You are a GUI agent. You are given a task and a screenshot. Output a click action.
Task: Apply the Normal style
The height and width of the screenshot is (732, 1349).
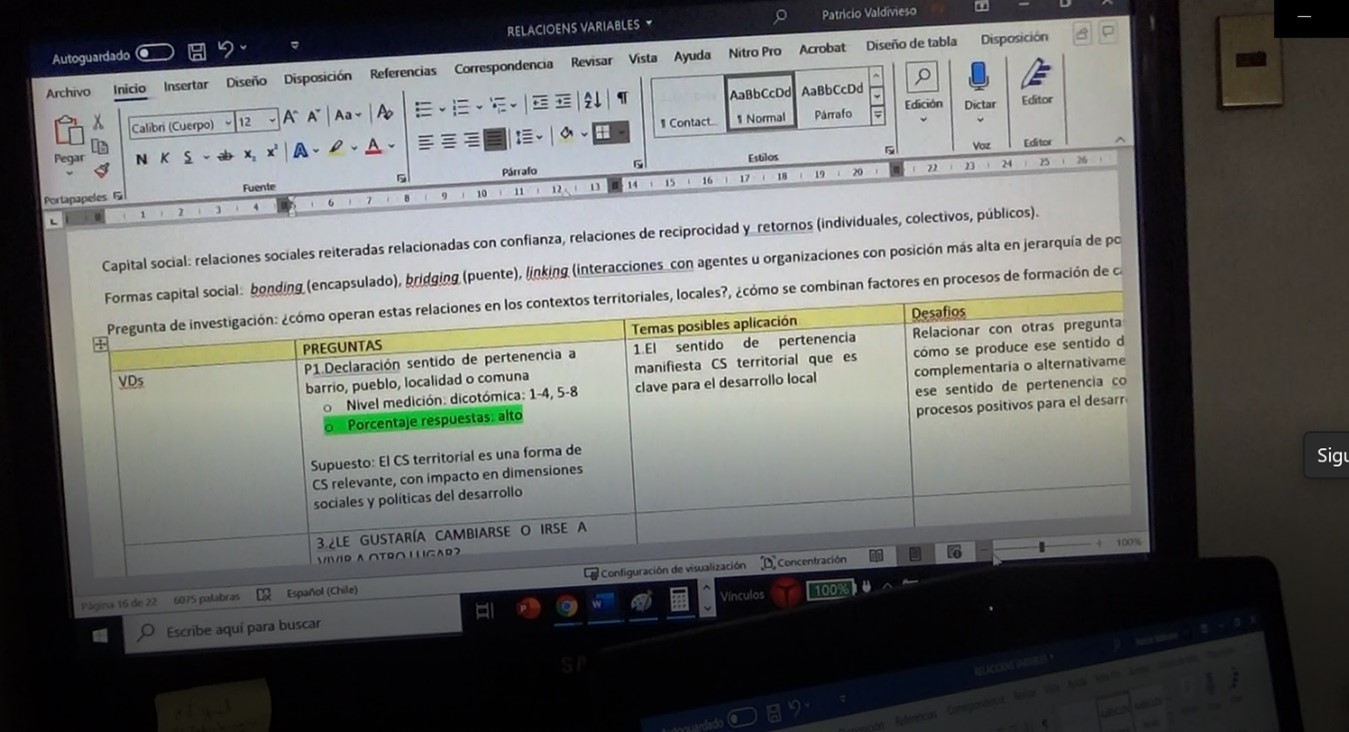[x=761, y=103]
